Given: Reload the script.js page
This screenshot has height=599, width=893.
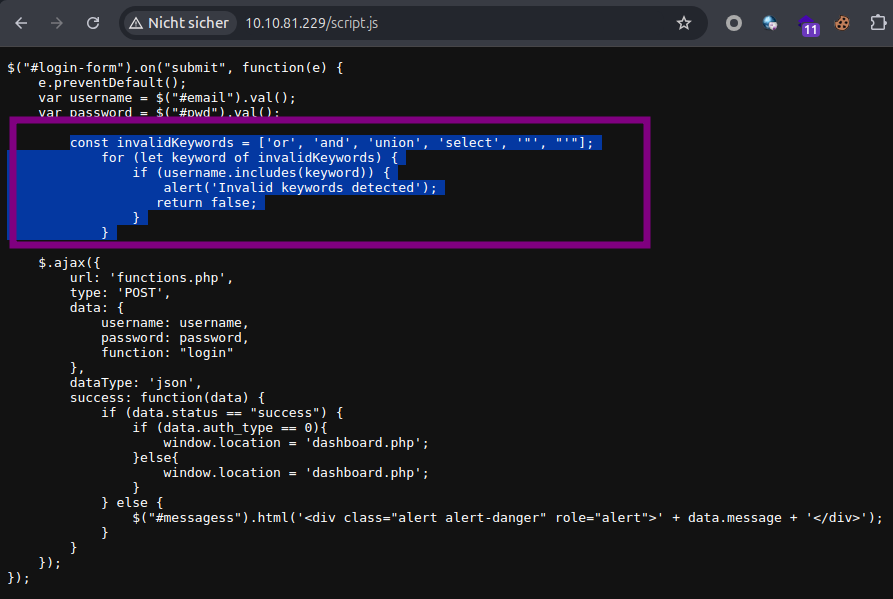Looking at the screenshot, I should 92,23.
